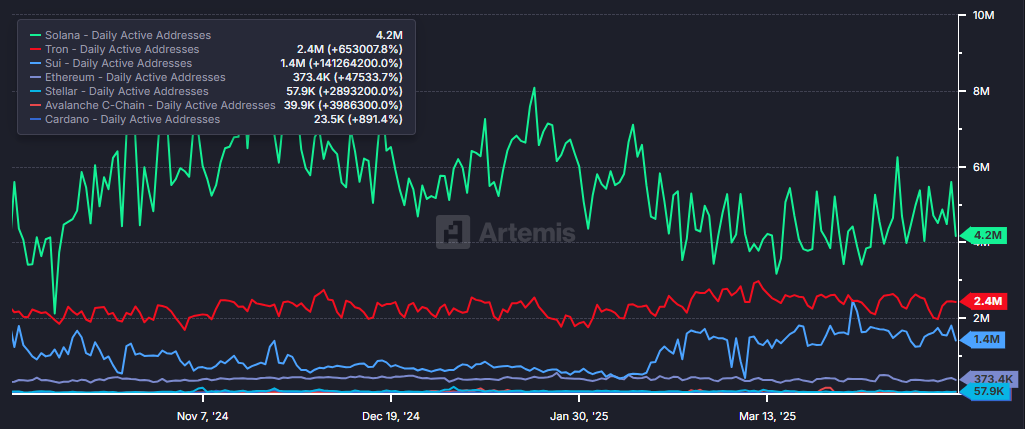Click the Dec 19, '24 date label
Viewport: 1025px width, 429px height.
390,415
